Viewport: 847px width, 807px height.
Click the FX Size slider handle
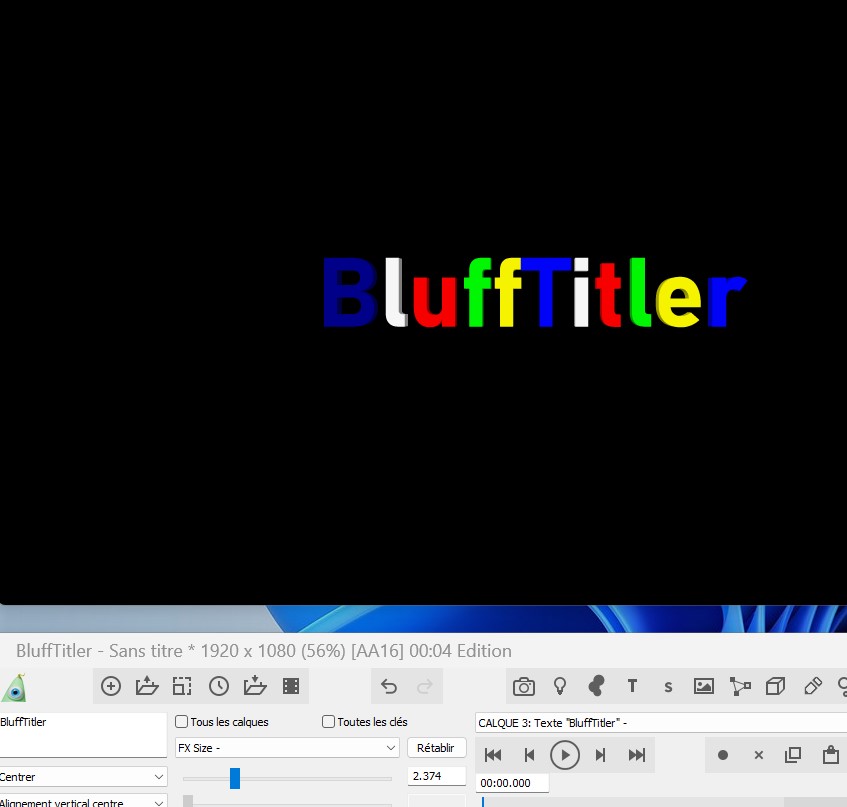tap(234, 778)
